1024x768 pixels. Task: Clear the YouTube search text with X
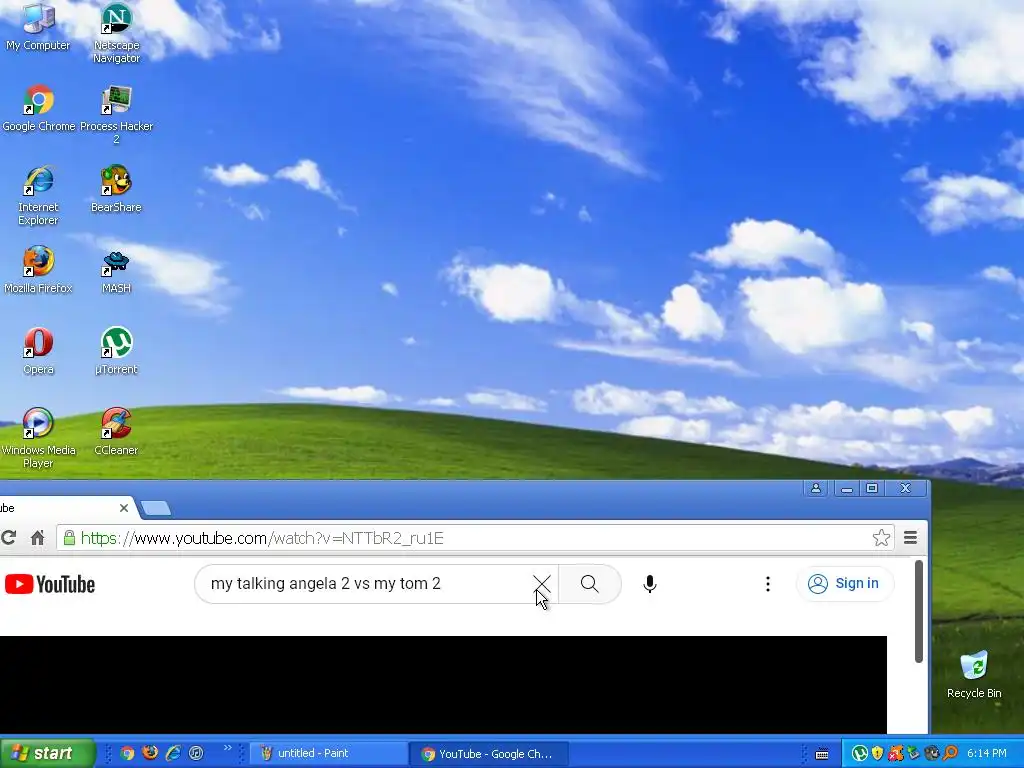[x=541, y=584]
